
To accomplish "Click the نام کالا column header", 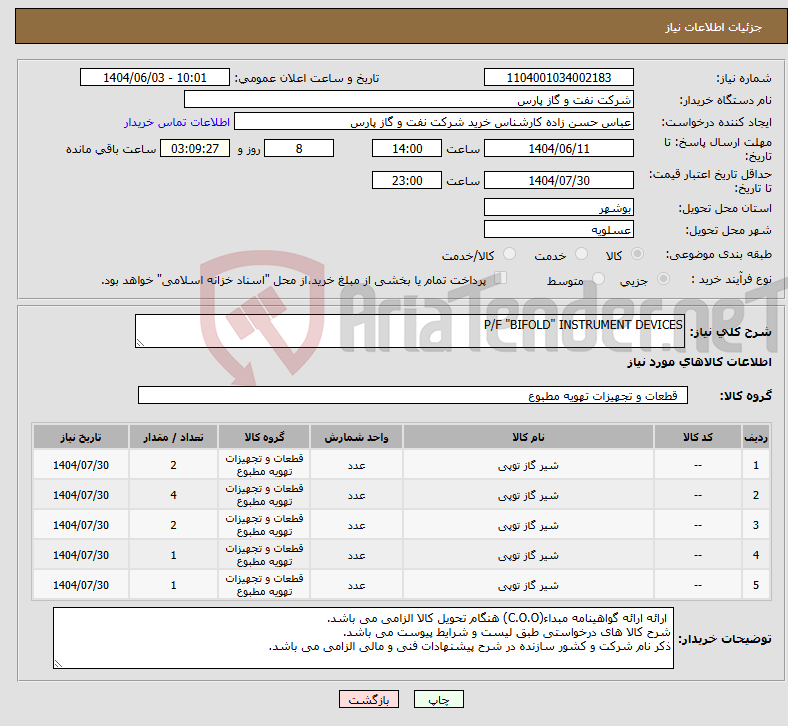I will [x=528, y=437].
